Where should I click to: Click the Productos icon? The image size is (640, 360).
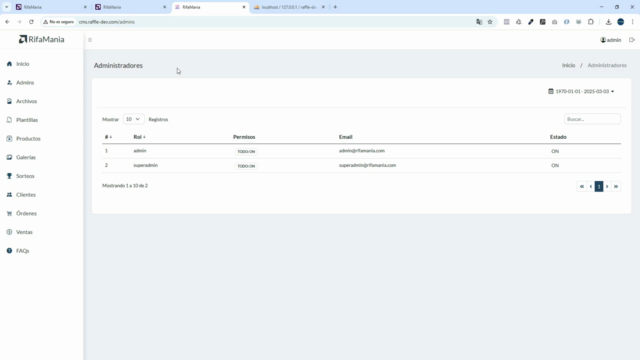9,139
